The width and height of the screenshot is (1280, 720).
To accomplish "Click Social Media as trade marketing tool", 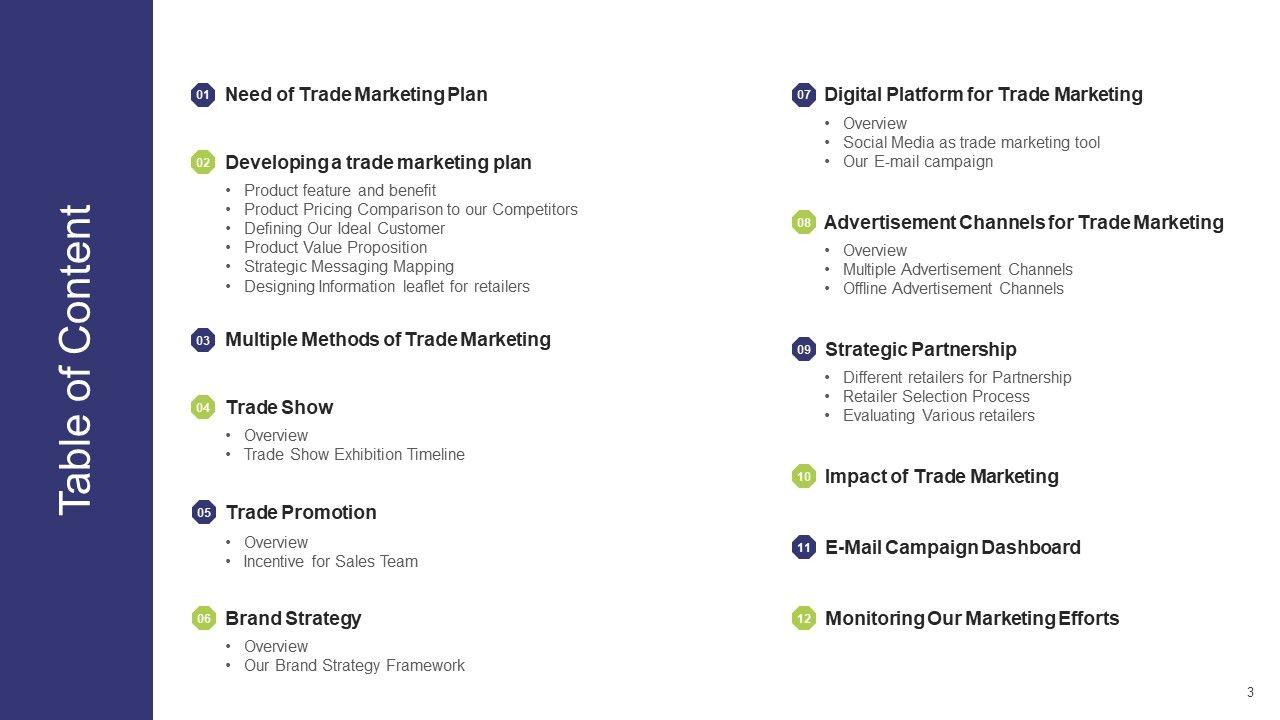I will (971, 143).
